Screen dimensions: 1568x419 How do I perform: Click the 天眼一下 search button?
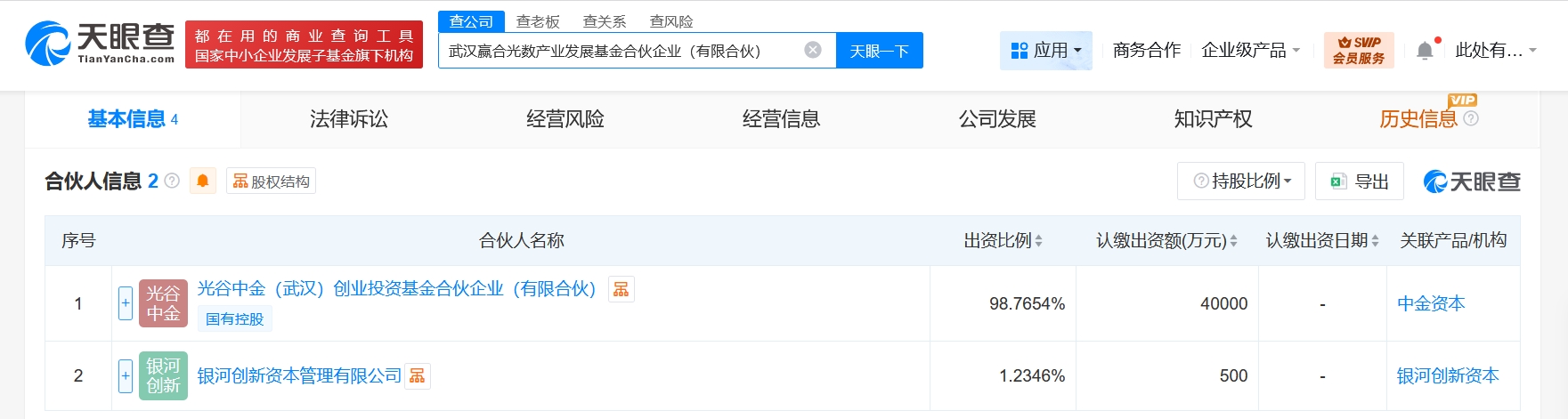click(x=879, y=51)
